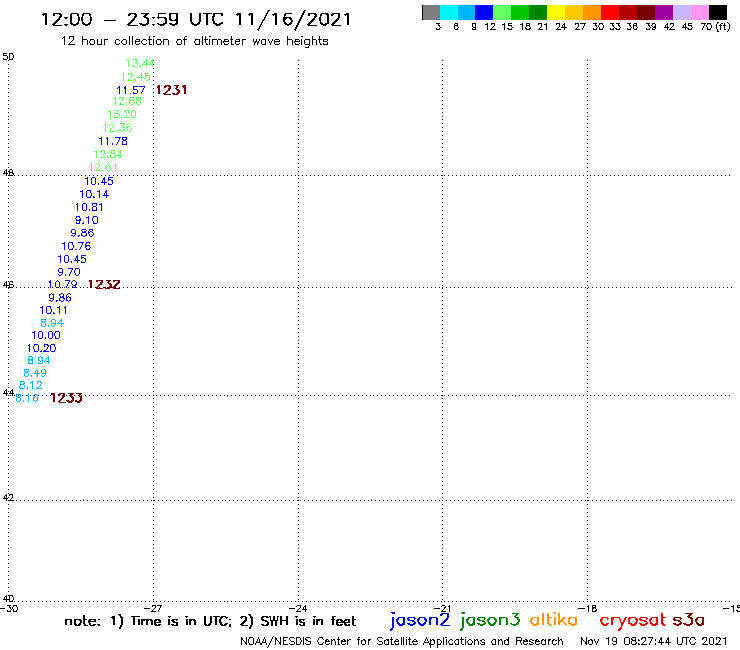Click the altika satellite label
This screenshot has width=740, height=650.
554,619
